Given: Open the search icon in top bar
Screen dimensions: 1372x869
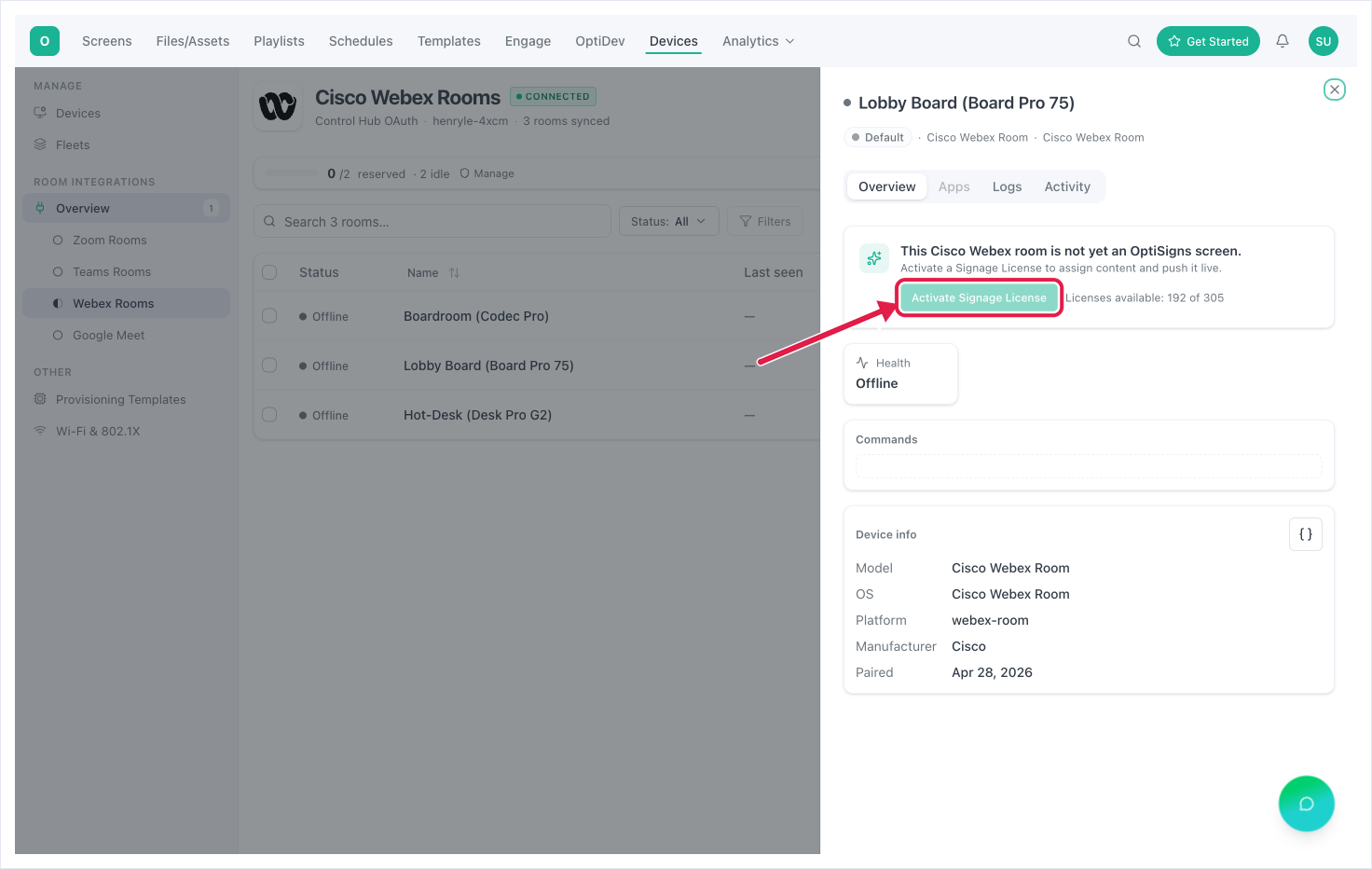Looking at the screenshot, I should pos(1134,41).
